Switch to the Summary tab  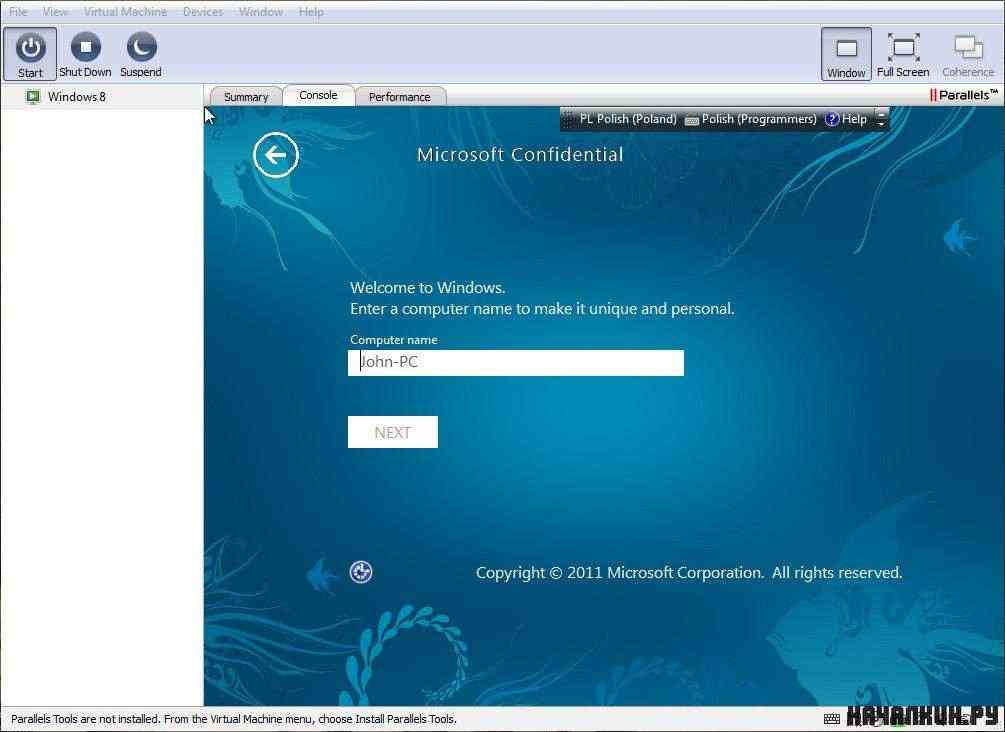coord(246,97)
